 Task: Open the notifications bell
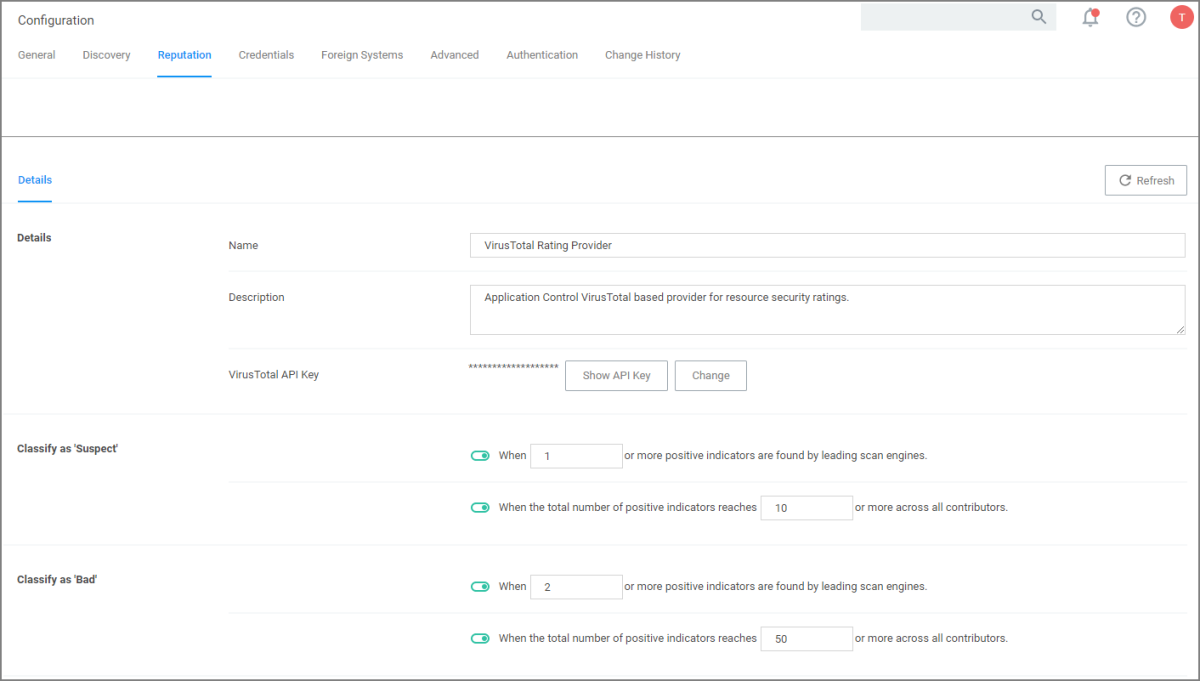pyautogui.click(x=1091, y=17)
